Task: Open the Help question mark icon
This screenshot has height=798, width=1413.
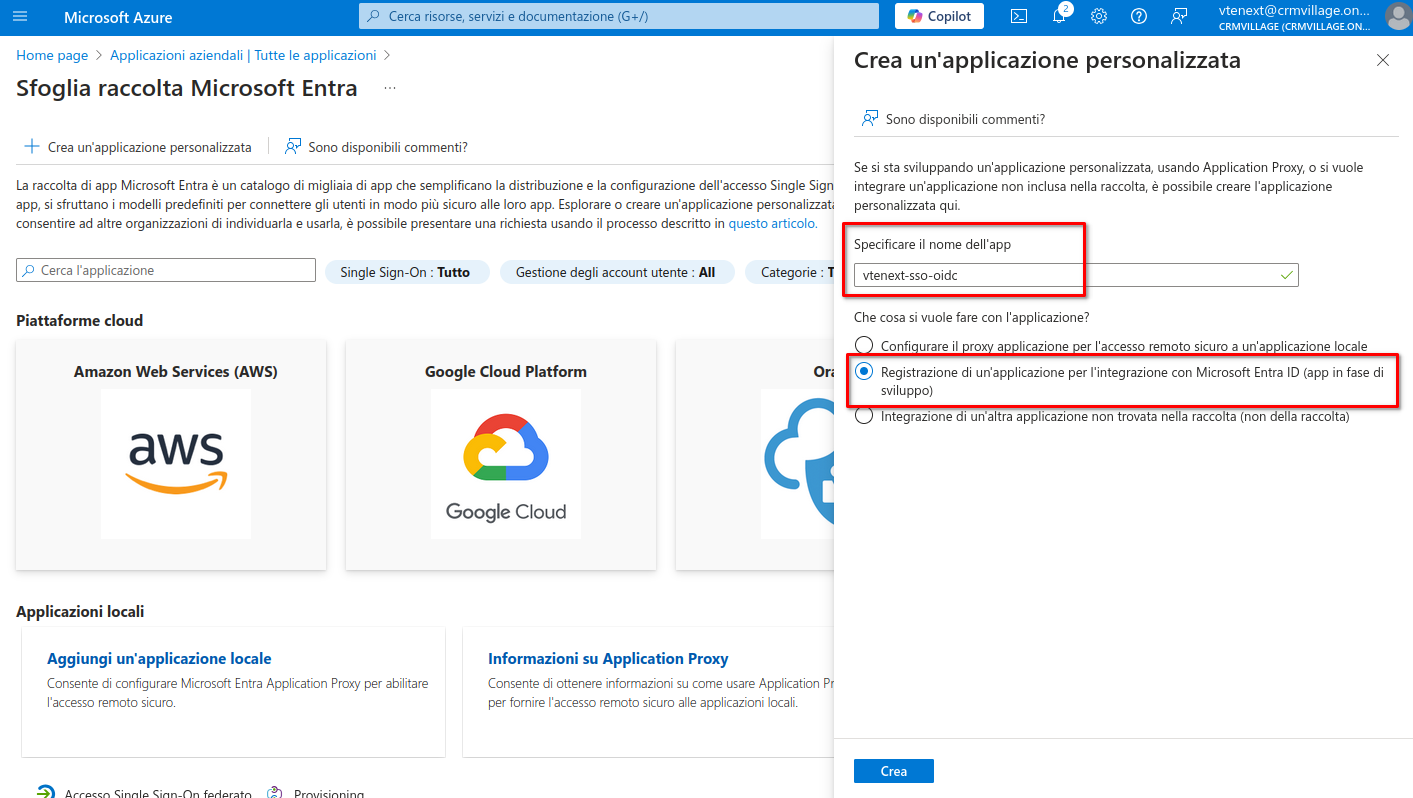Action: coord(1139,16)
